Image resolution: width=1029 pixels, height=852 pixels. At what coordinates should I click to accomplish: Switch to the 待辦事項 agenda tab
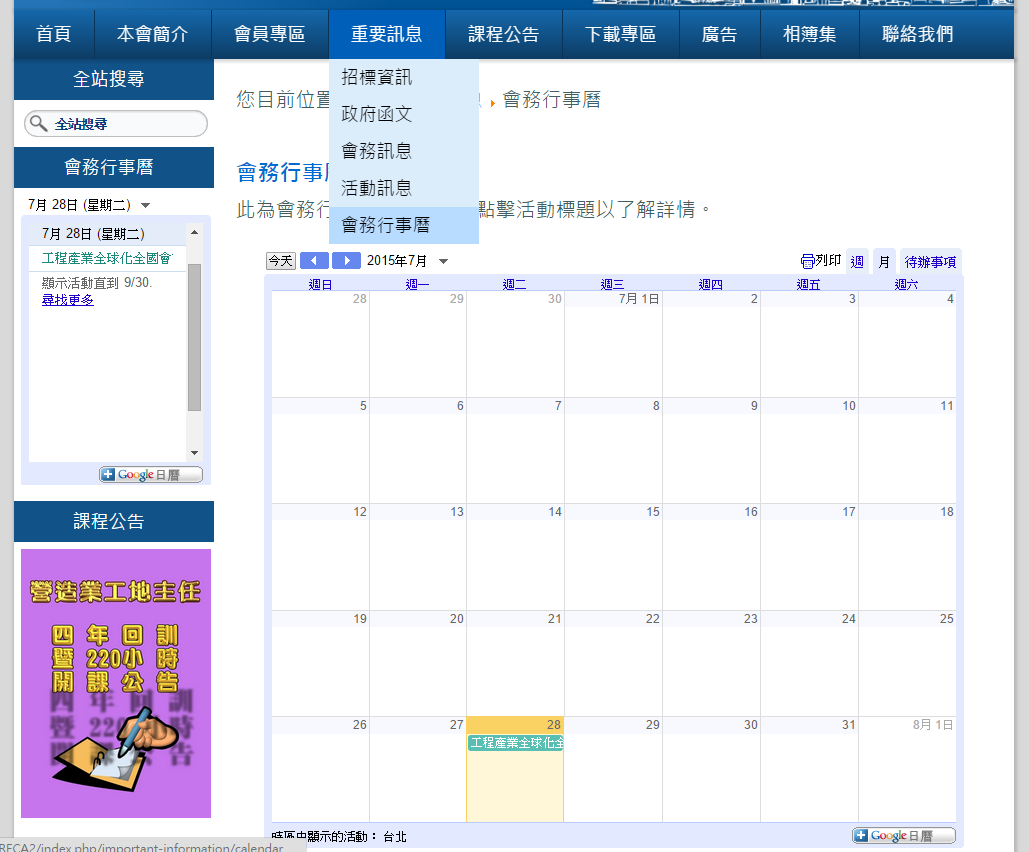(930, 262)
